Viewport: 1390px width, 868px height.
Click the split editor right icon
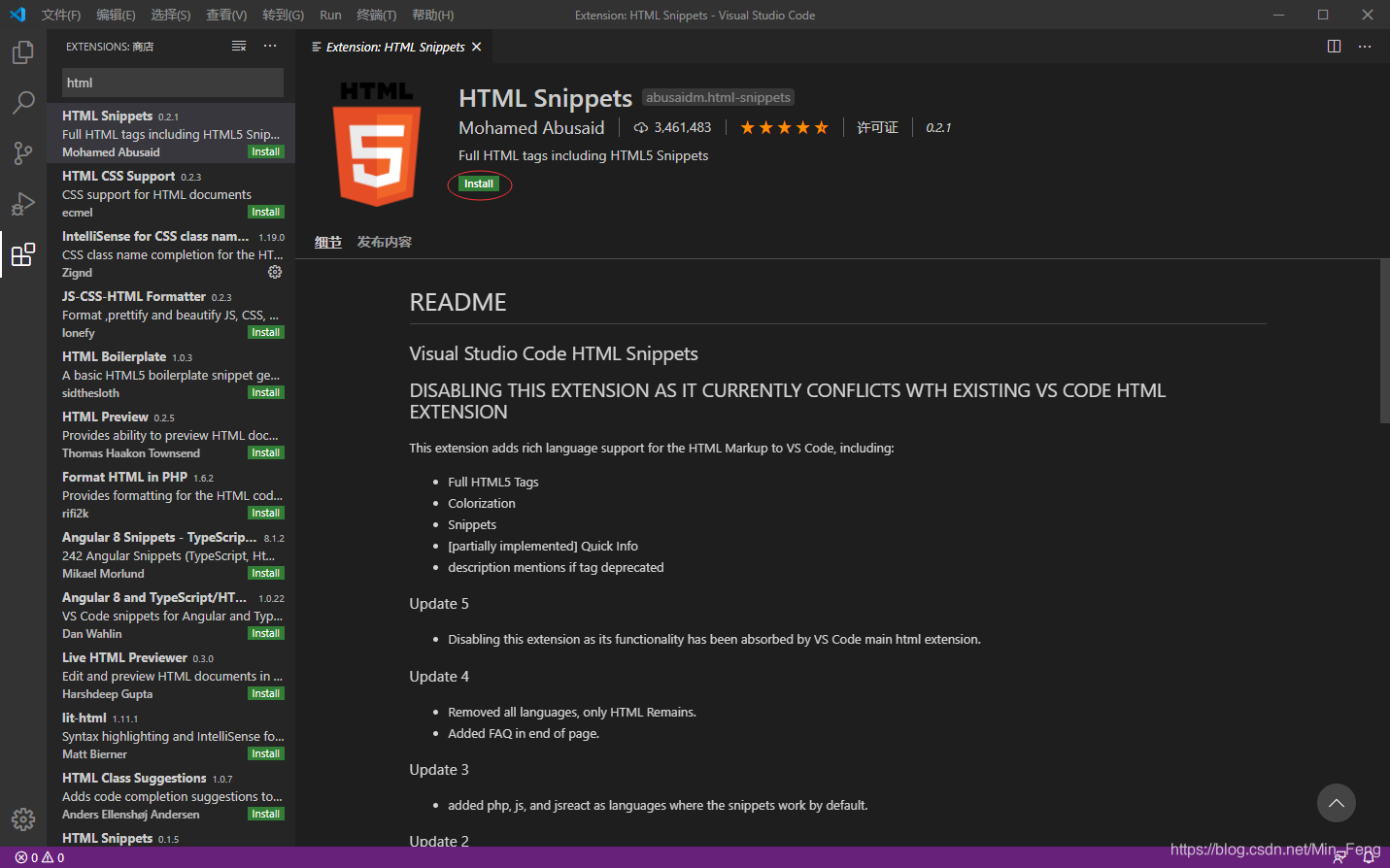pos(1334,47)
